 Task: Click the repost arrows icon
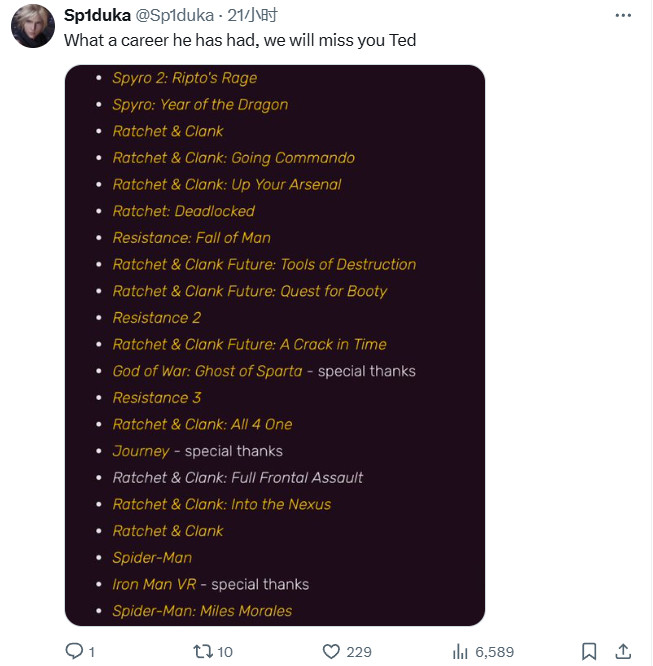(202, 651)
